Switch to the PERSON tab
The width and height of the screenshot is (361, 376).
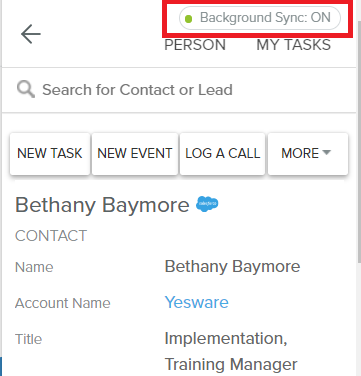click(195, 45)
